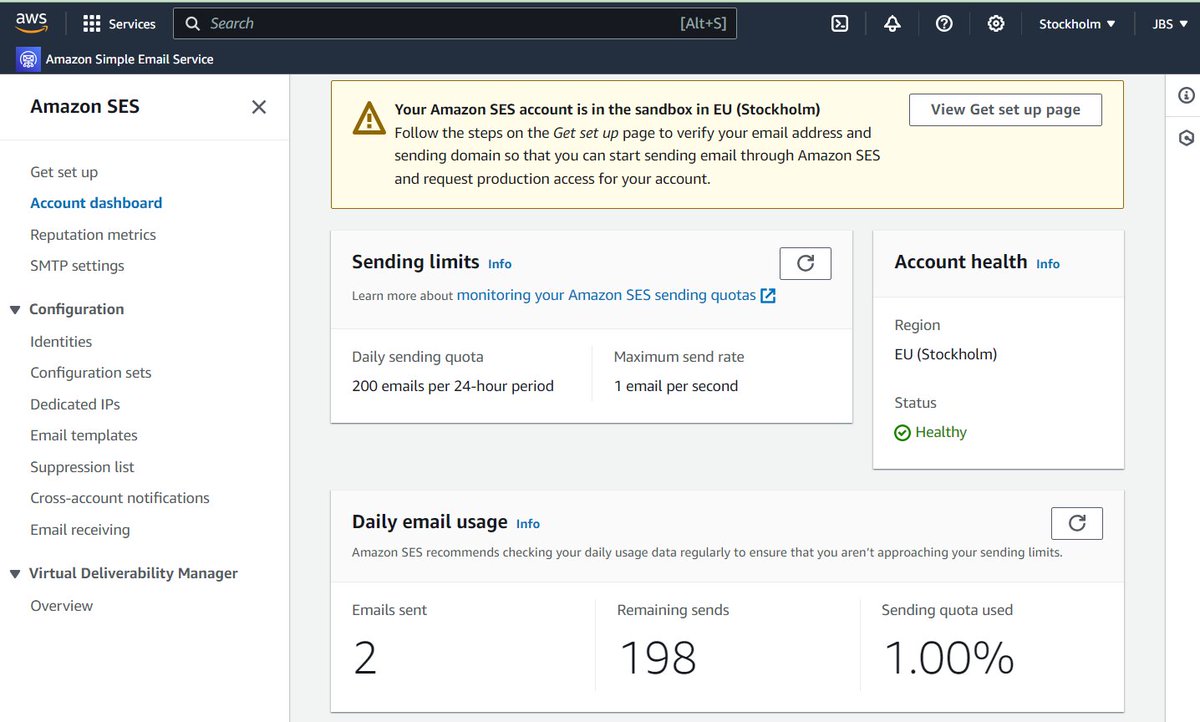
Task: Refresh the Sending limits panel
Action: [x=805, y=263]
